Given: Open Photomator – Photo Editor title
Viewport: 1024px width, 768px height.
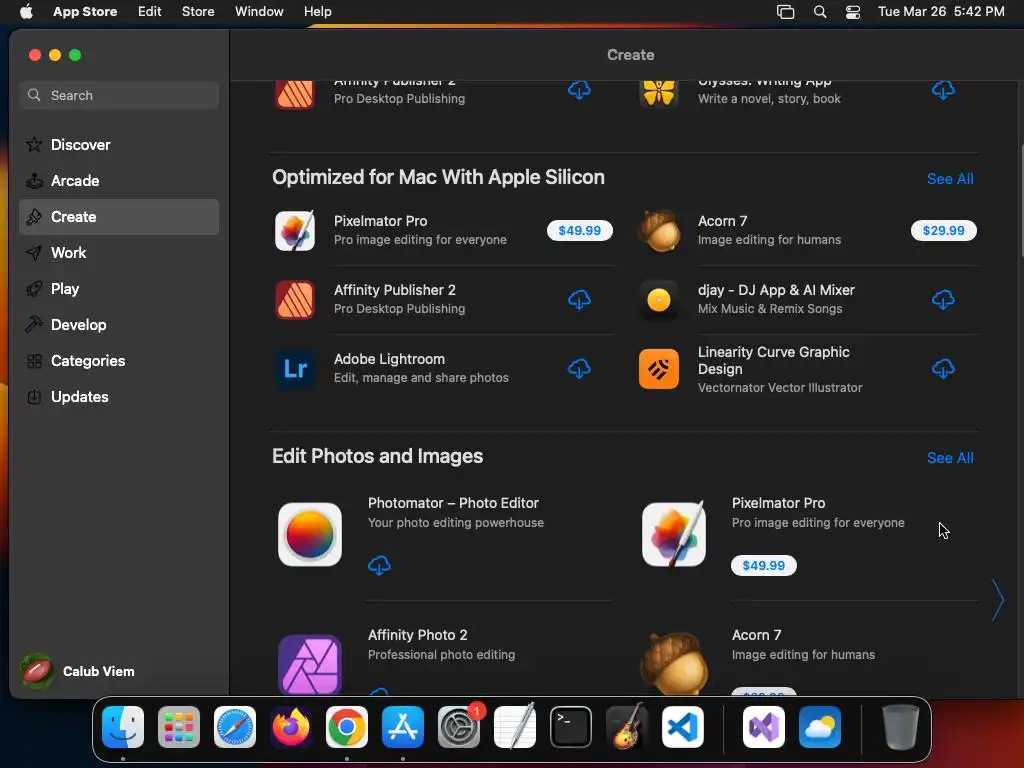Looking at the screenshot, I should click(453, 503).
